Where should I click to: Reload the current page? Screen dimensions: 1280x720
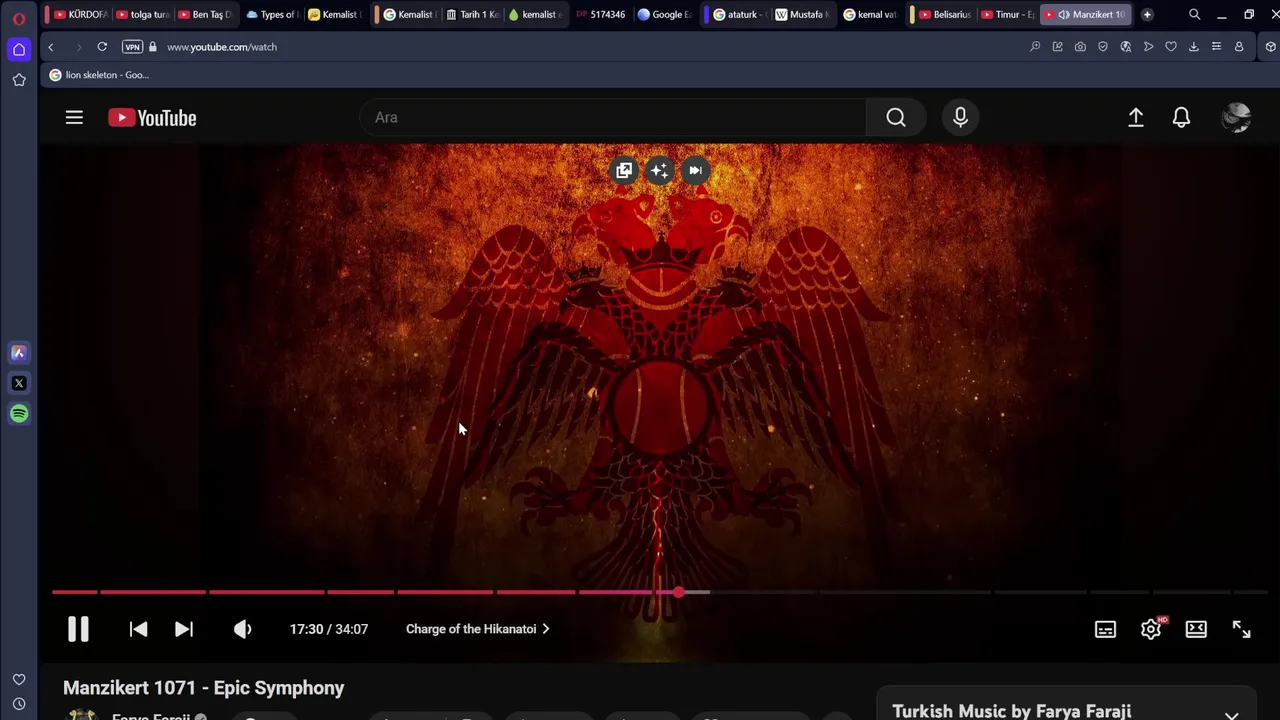click(x=102, y=47)
